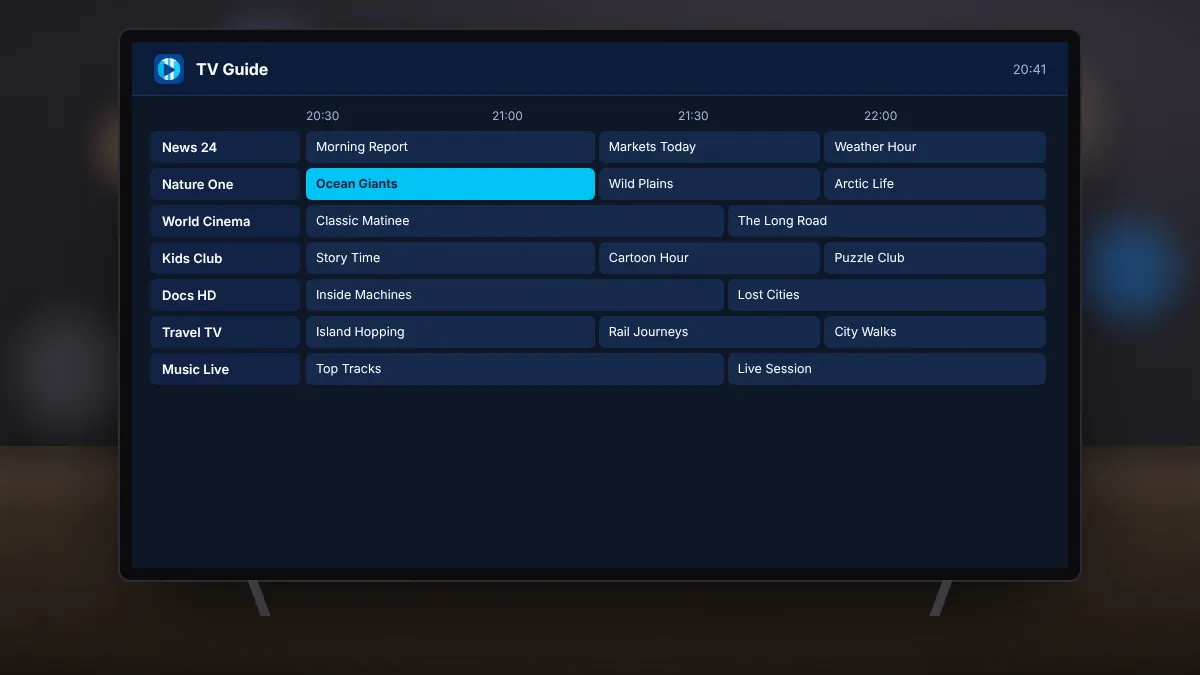Click the 20:30 time column header
Screen dimensions: 1200x675
(x=322, y=116)
